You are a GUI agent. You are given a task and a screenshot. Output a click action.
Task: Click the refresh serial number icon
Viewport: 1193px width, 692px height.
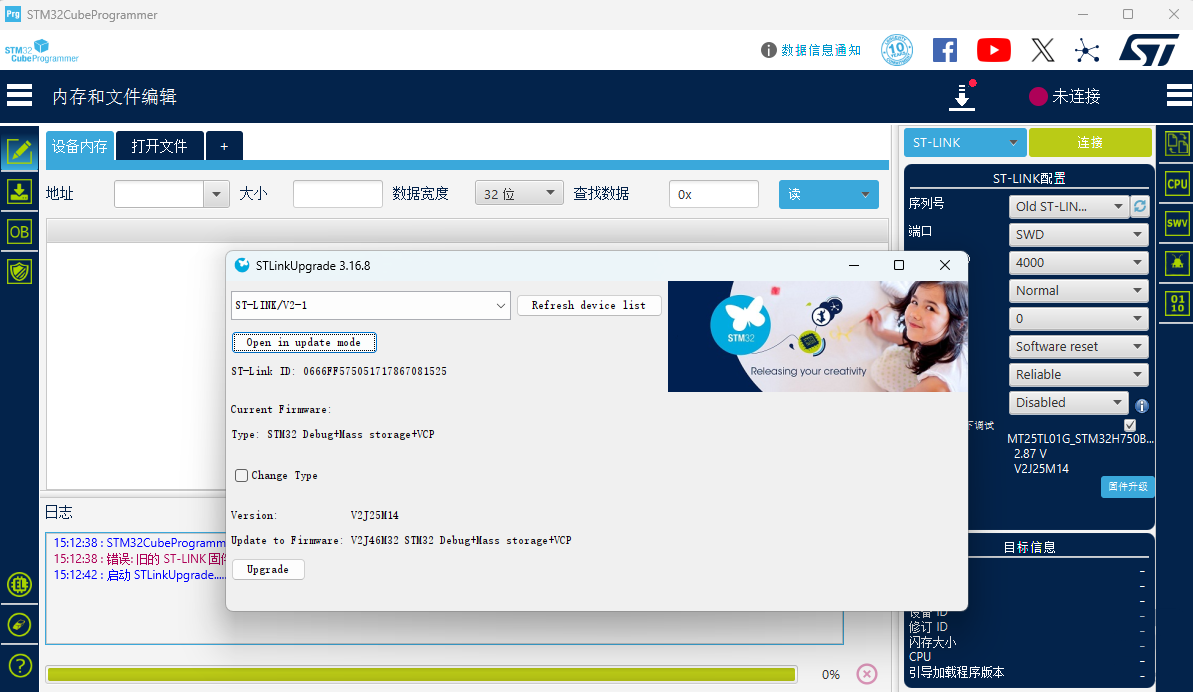[1139, 206]
